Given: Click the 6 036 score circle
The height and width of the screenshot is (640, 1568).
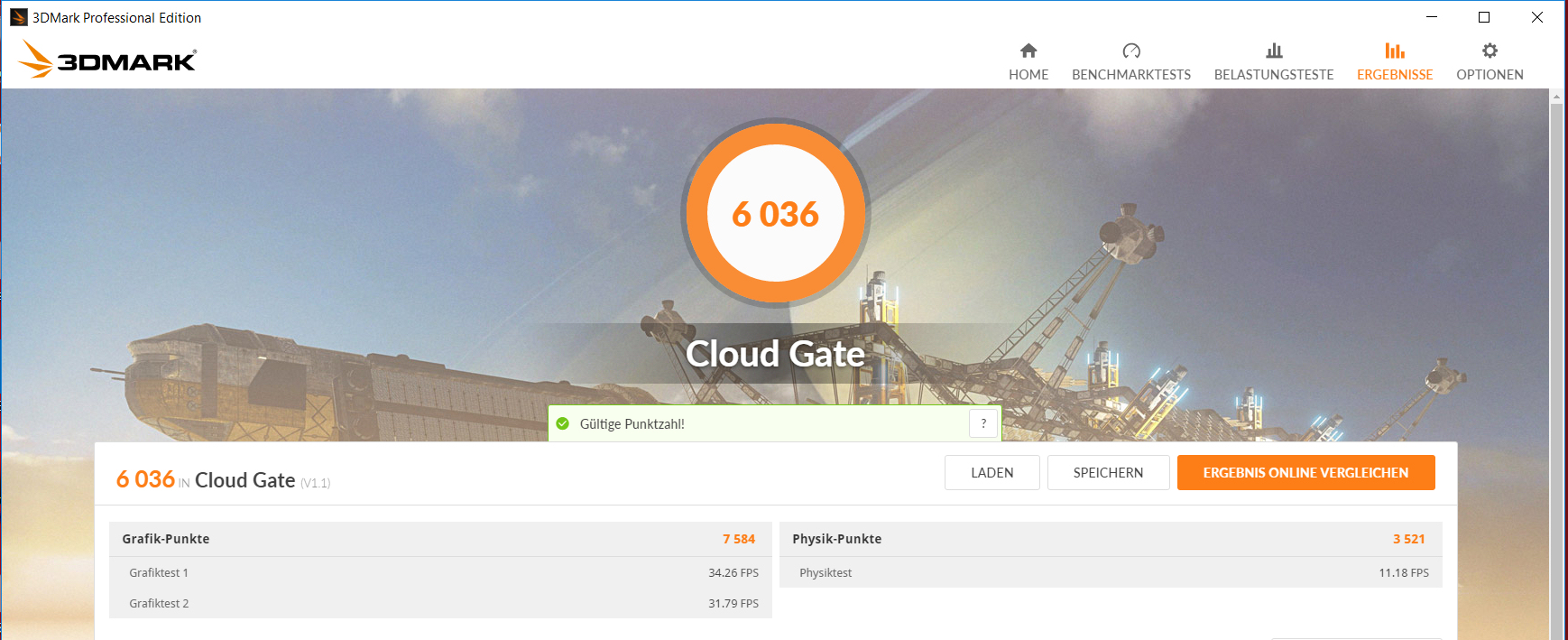Looking at the screenshot, I should (x=776, y=213).
